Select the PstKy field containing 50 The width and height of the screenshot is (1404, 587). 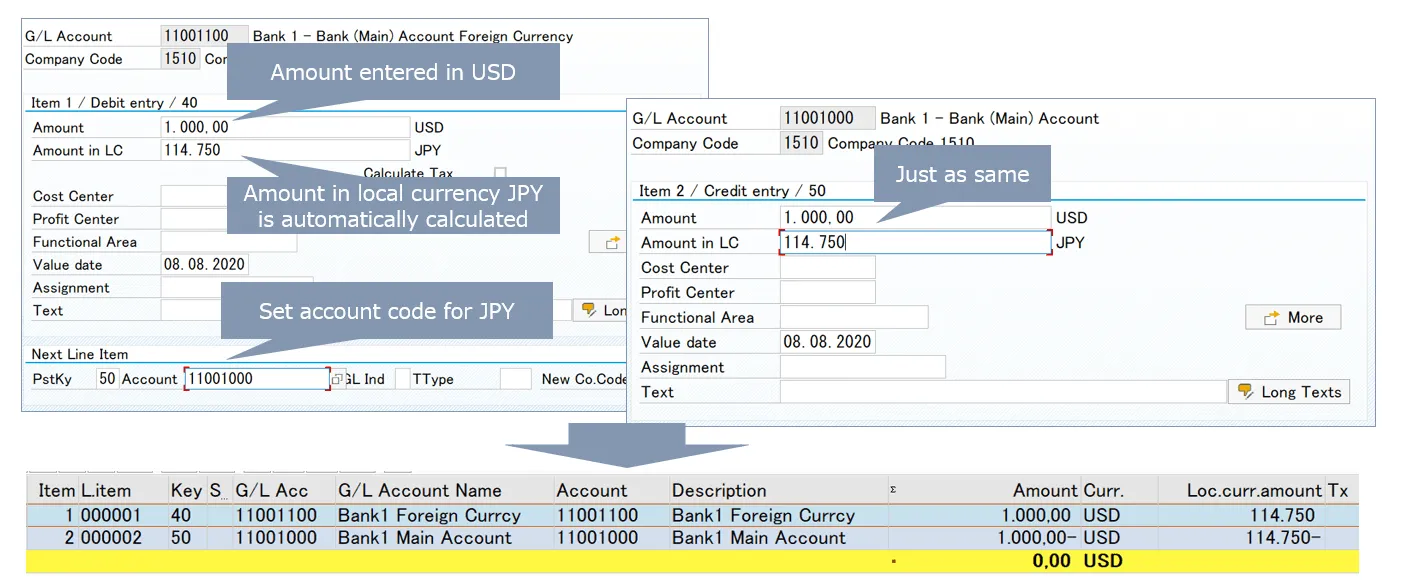[107, 379]
